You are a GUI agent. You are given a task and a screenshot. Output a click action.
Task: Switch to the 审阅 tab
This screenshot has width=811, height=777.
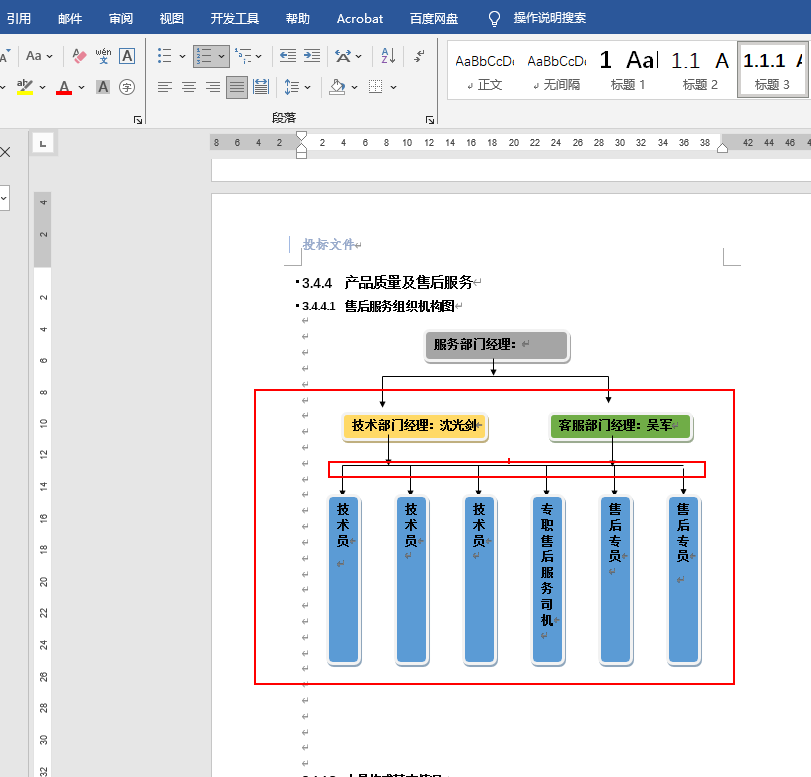pyautogui.click(x=121, y=19)
